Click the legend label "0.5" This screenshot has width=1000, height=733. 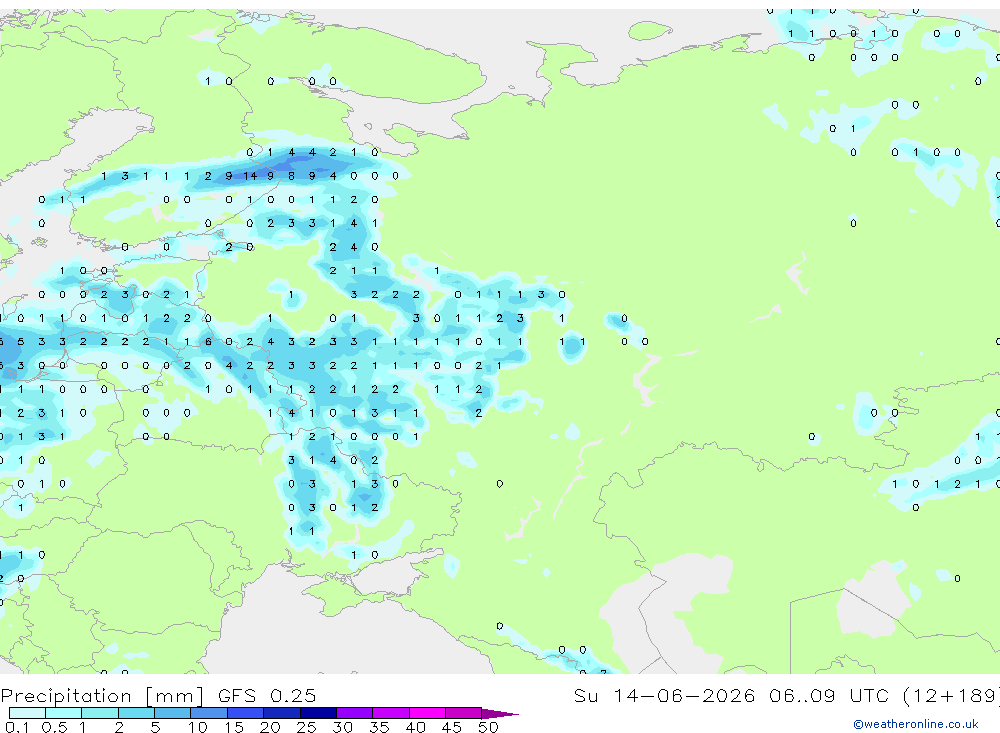tap(54, 727)
